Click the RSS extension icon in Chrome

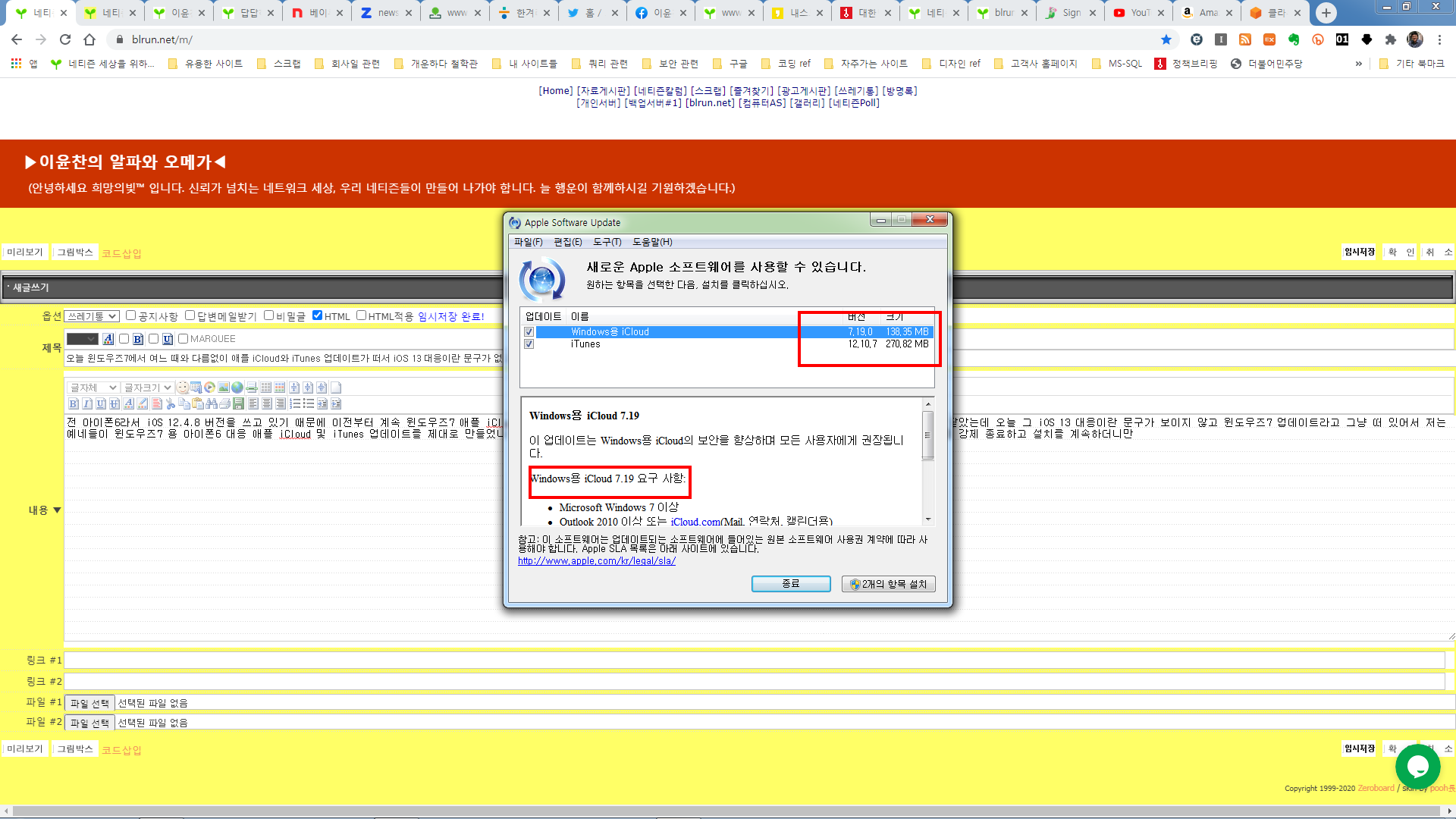[x=1245, y=39]
